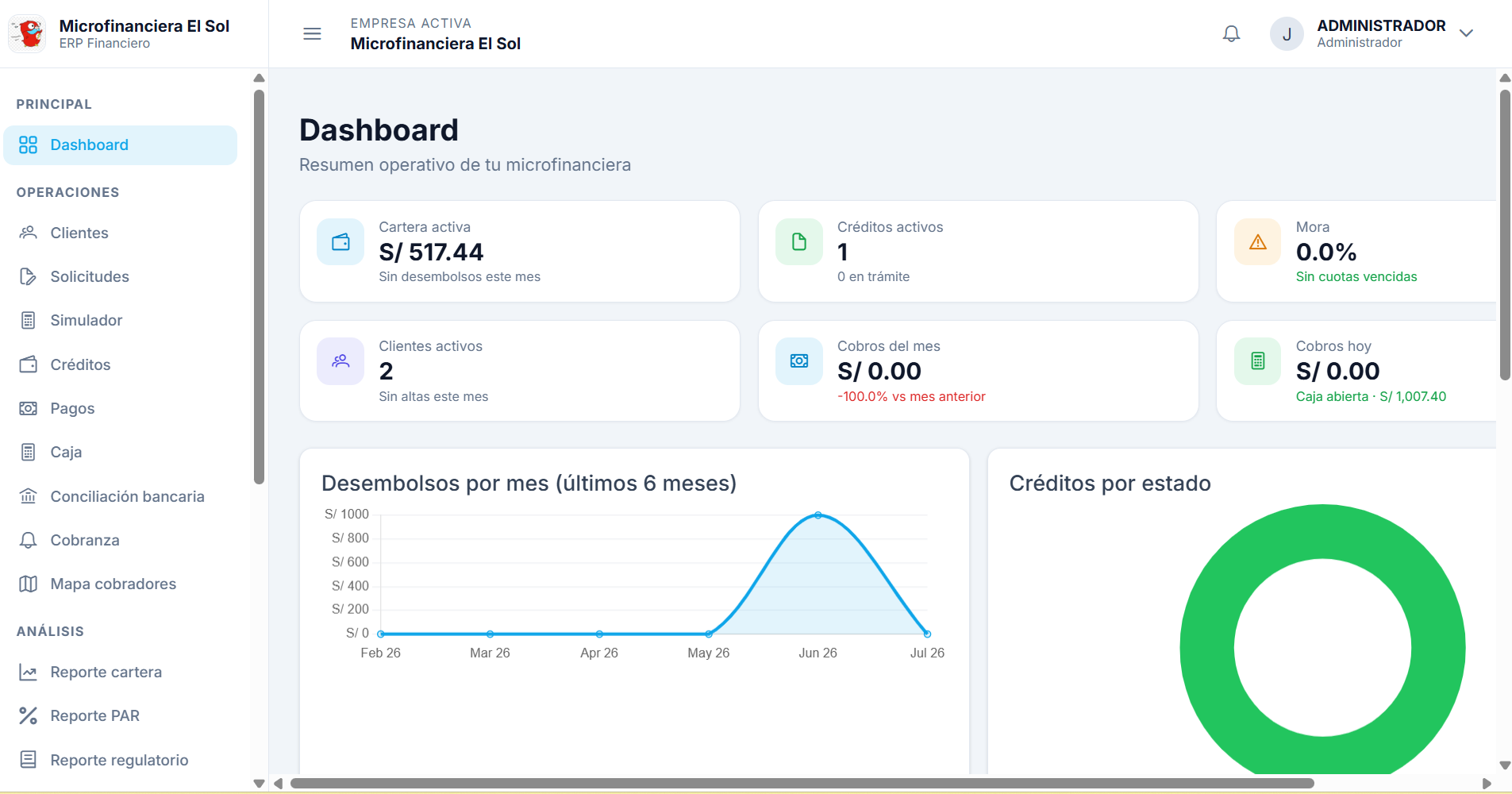Click the Reporte PAR percent icon
1512x794 pixels.
coord(29,715)
